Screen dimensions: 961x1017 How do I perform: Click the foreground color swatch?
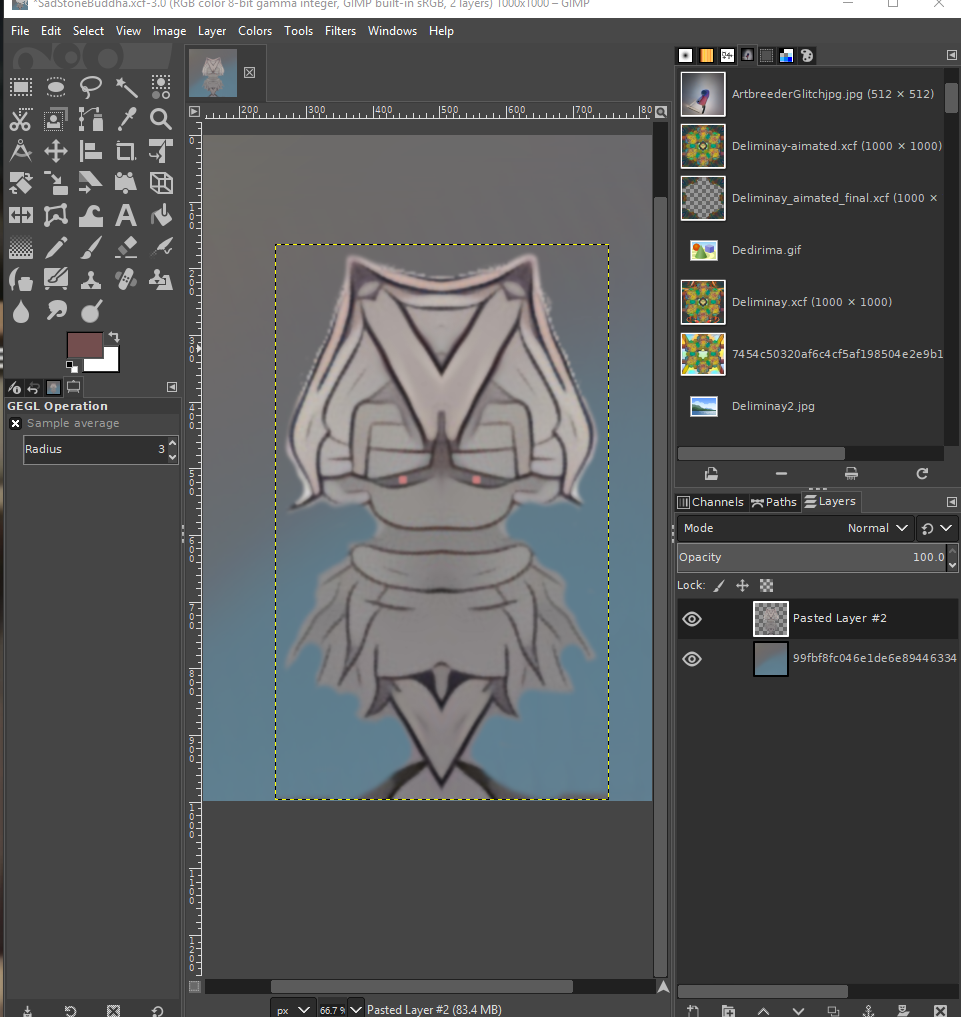pos(84,344)
